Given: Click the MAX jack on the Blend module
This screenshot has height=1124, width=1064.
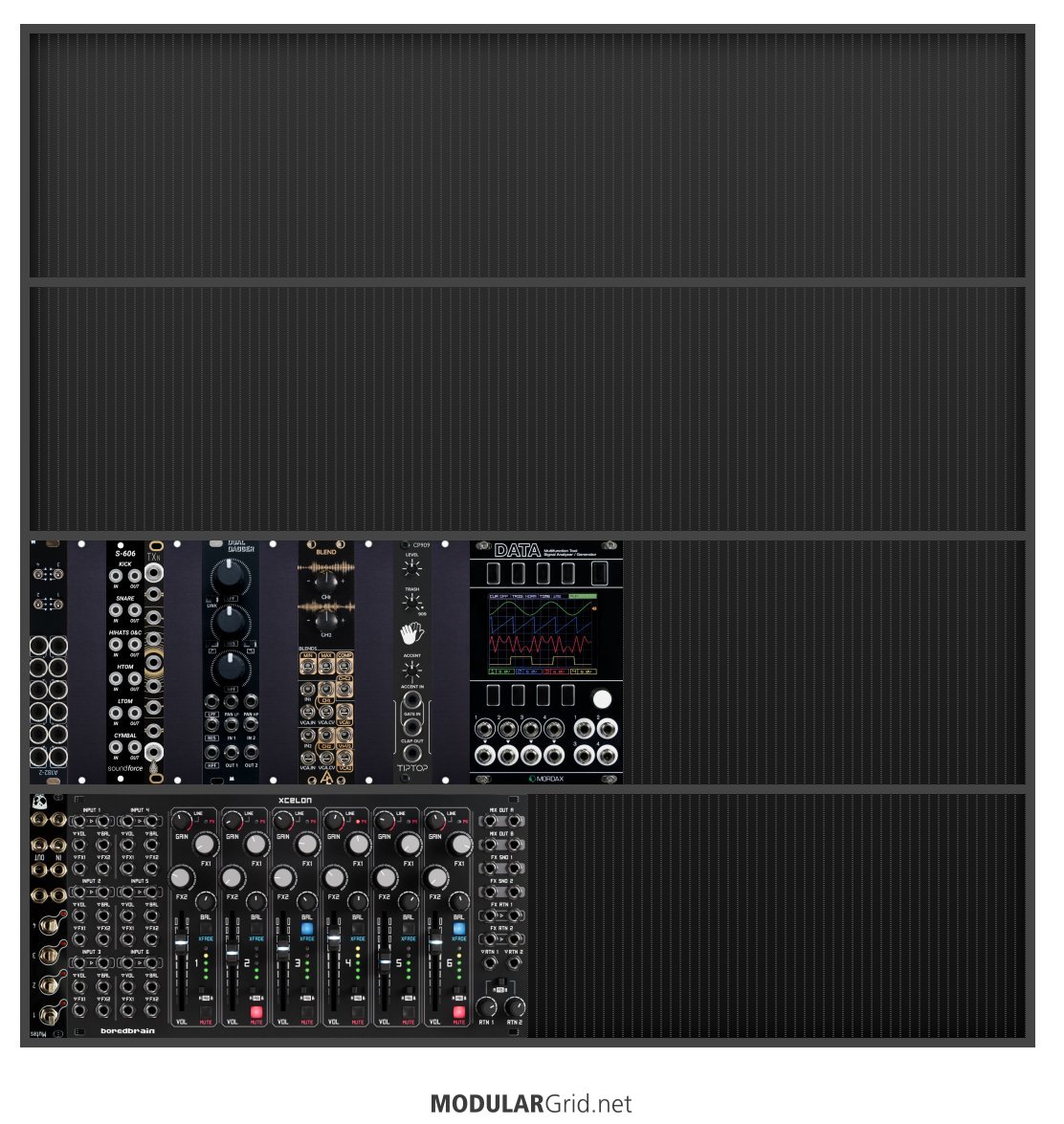Looking at the screenshot, I should click(x=326, y=666).
